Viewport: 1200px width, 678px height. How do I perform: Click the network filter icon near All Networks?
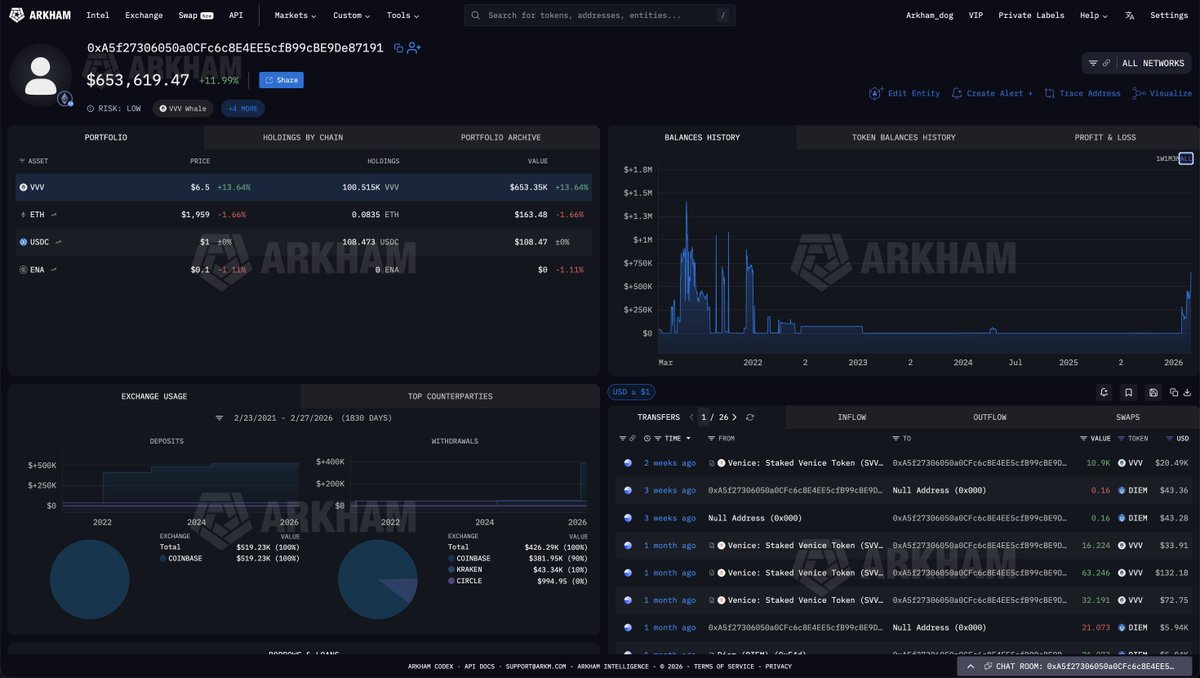pos(1093,63)
